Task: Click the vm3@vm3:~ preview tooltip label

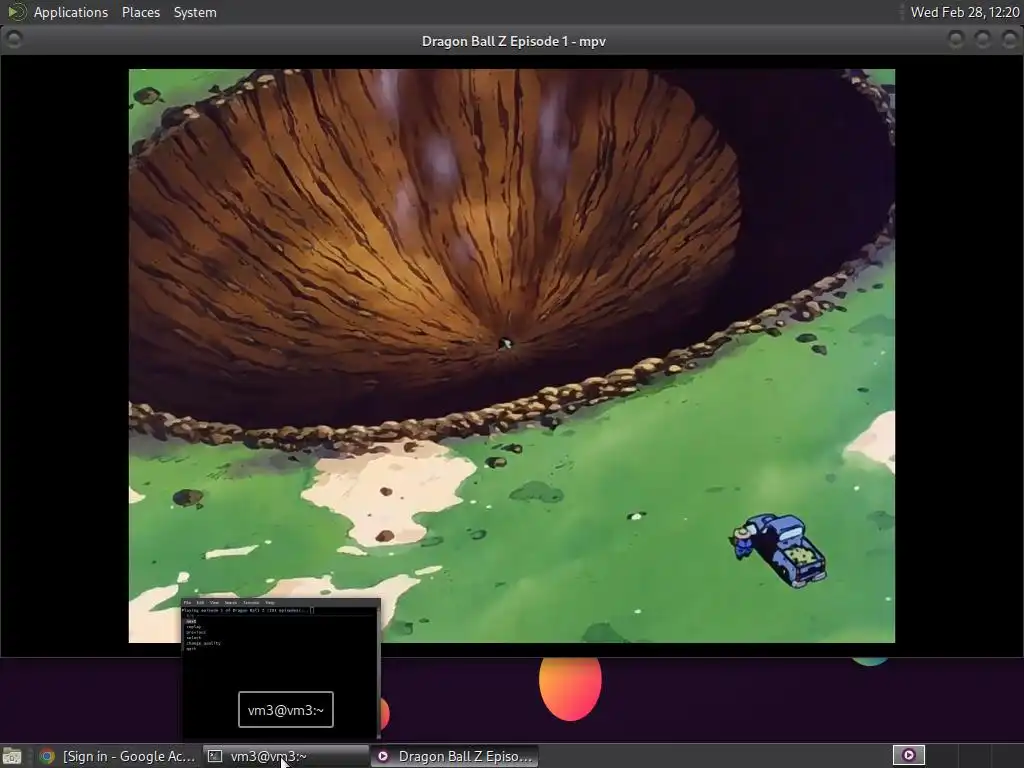Action: (x=285, y=710)
